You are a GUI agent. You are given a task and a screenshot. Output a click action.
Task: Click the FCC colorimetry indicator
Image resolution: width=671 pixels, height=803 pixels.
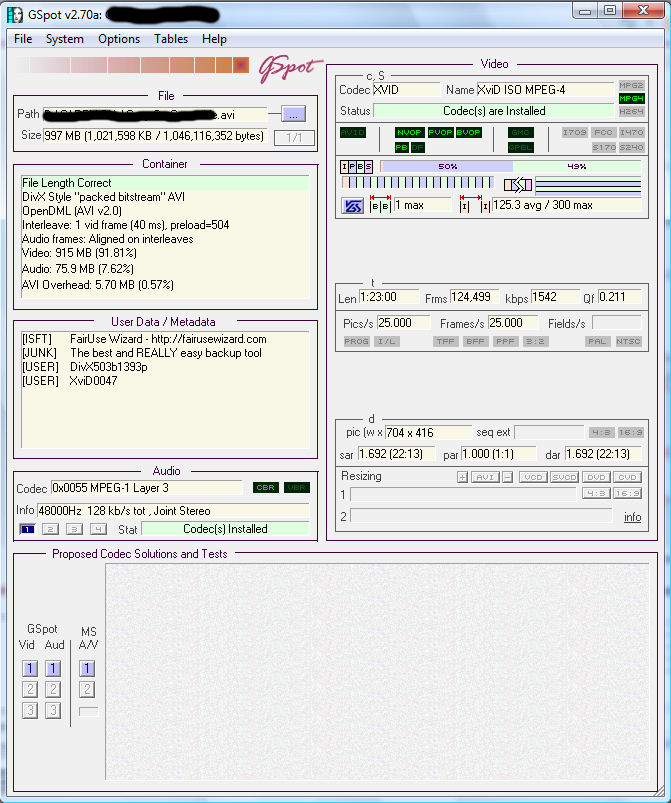(x=603, y=132)
